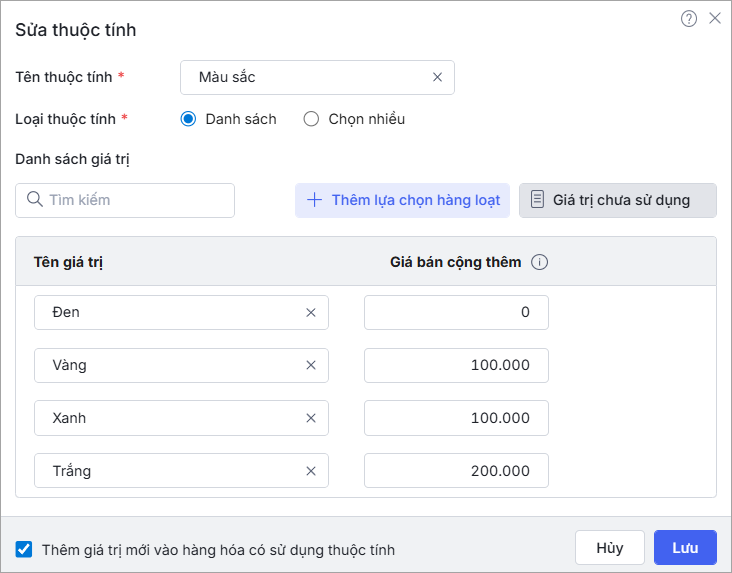Screen dimensions: 732x573
Task: Clear the Vàng value name
Action: (x=311, y=366)
